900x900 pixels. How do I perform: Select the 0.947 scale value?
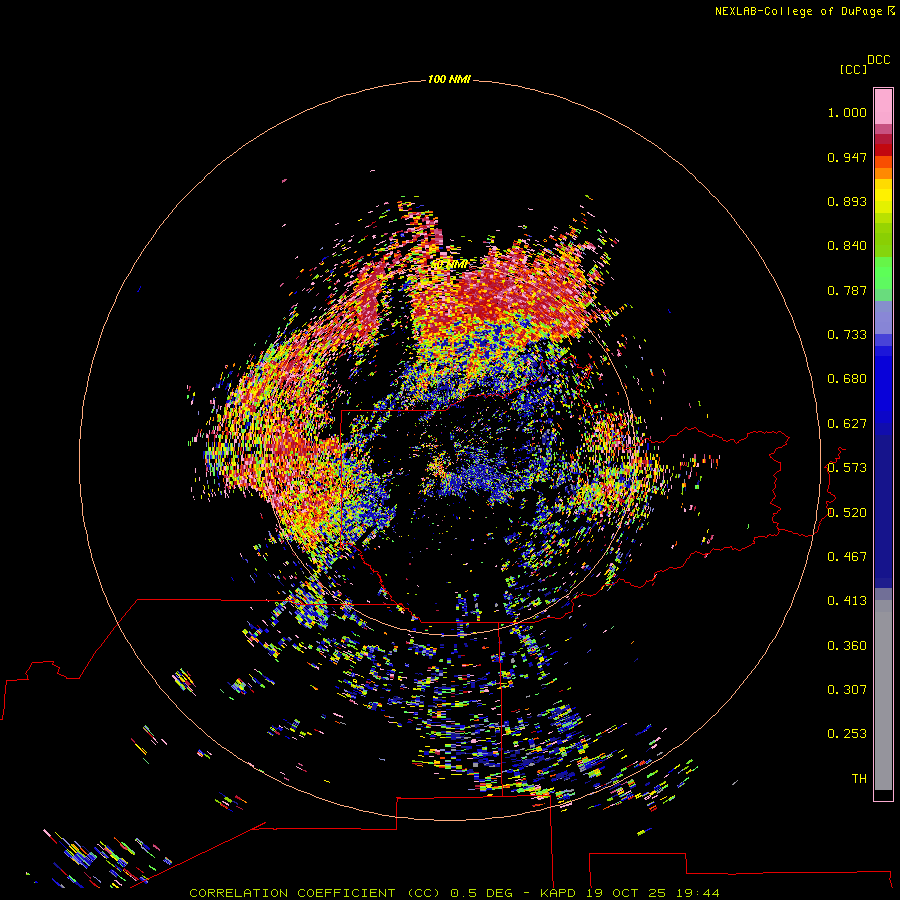pos(847,157)
